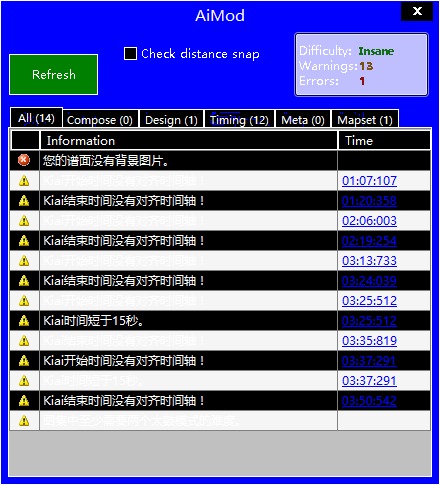The height and width of the screenshot is (485, 440).
Task: Select 'Kiai时间短于15秒。' message at 03:25:512
Action: tap(94, 321)
